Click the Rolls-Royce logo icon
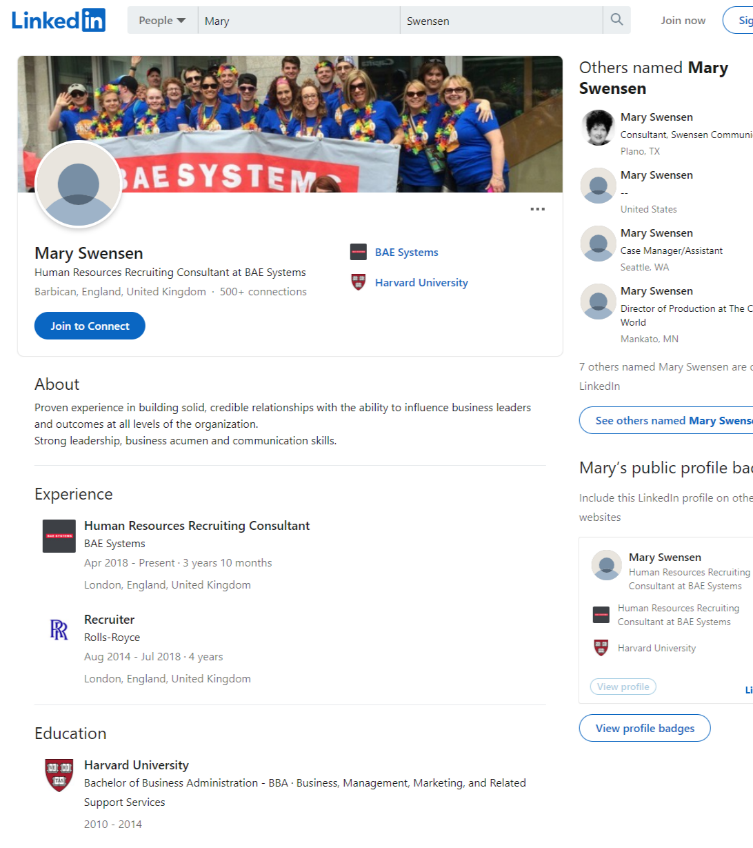This screenshot has height=848, width=753. 59,630
